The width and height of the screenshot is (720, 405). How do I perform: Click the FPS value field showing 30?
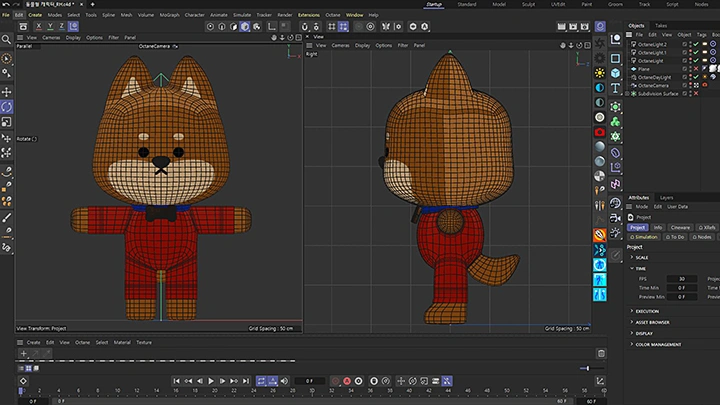coord(681,279)
